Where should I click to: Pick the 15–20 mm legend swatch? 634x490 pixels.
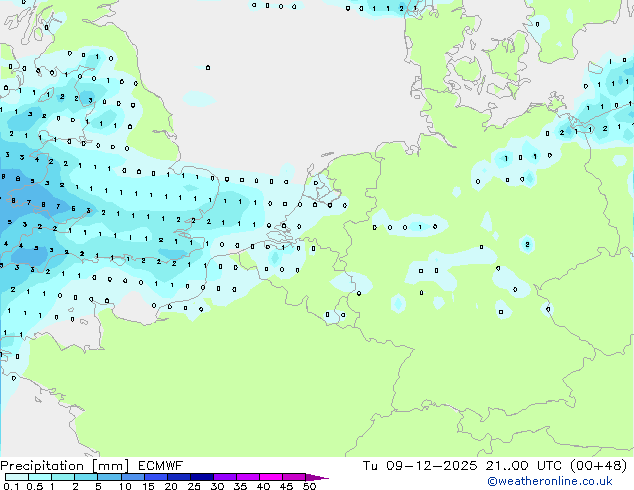point(155,477)
